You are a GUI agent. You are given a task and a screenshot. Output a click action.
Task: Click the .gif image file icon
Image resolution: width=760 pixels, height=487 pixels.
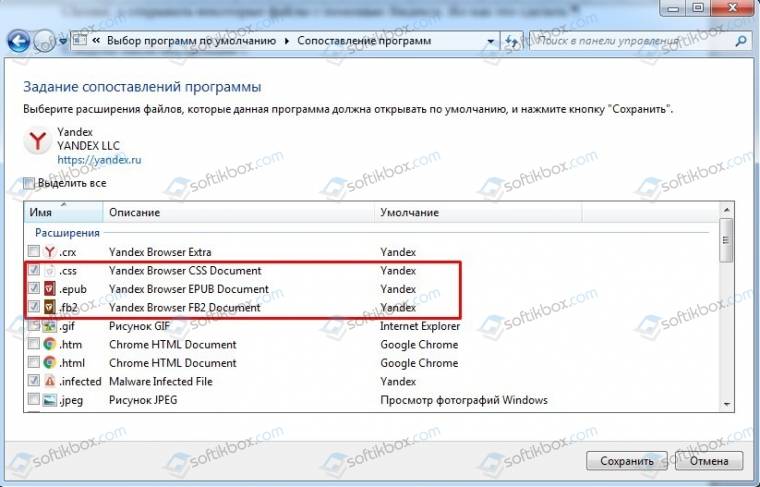[x=49, y=326]
